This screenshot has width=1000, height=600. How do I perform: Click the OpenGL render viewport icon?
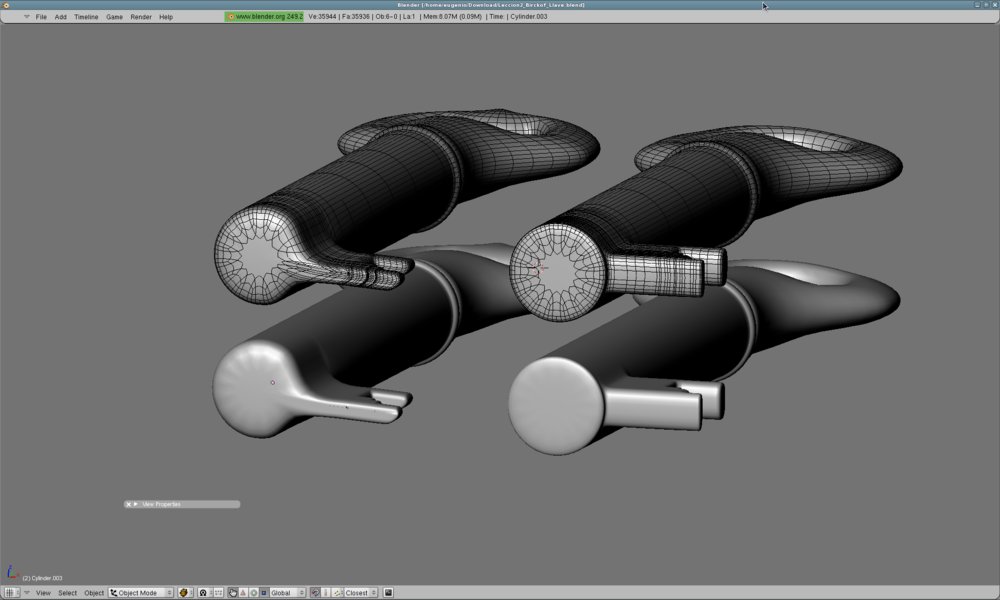pyautogui.click(x=388, y=593)
